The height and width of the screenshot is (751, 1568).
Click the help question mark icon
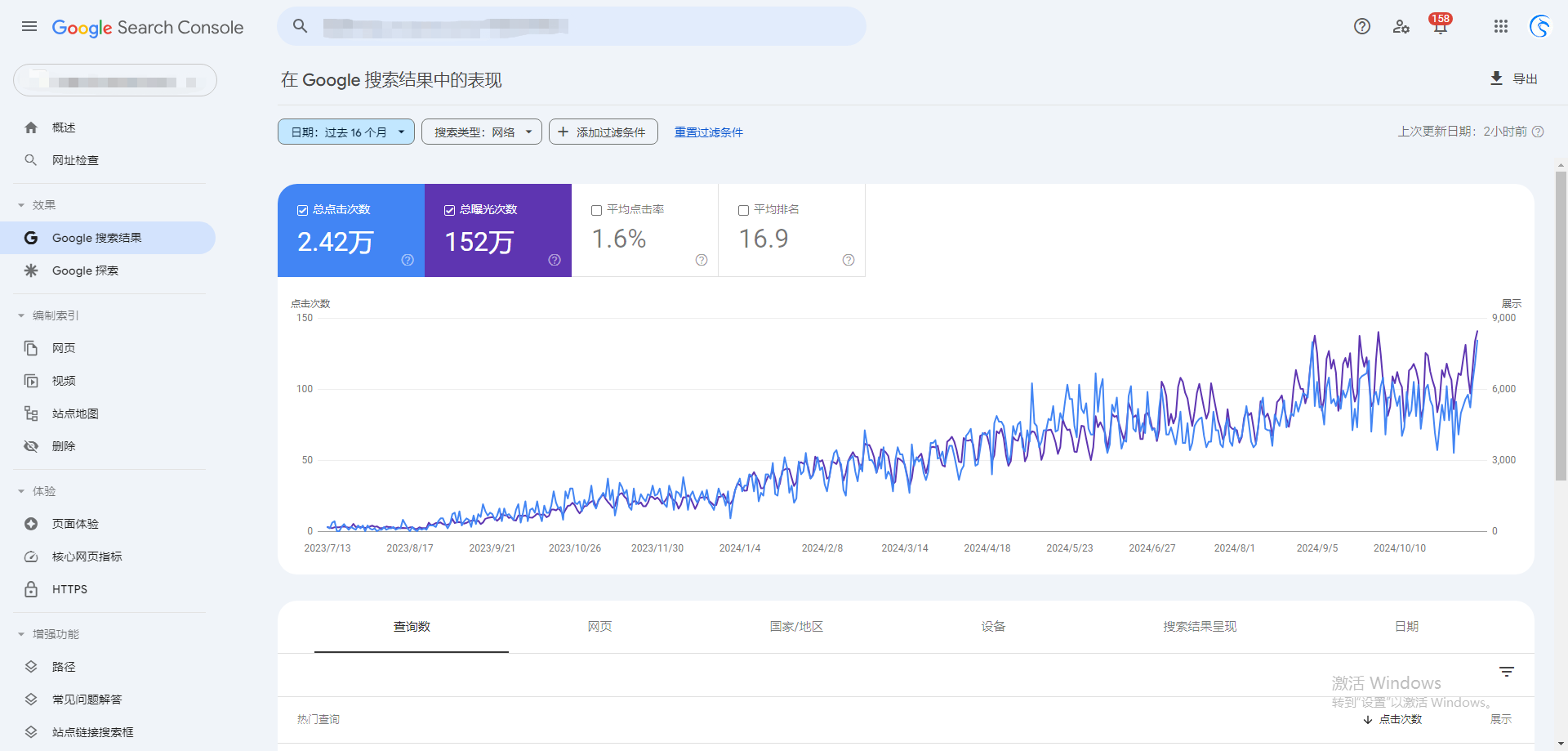tap(1361, 26)
